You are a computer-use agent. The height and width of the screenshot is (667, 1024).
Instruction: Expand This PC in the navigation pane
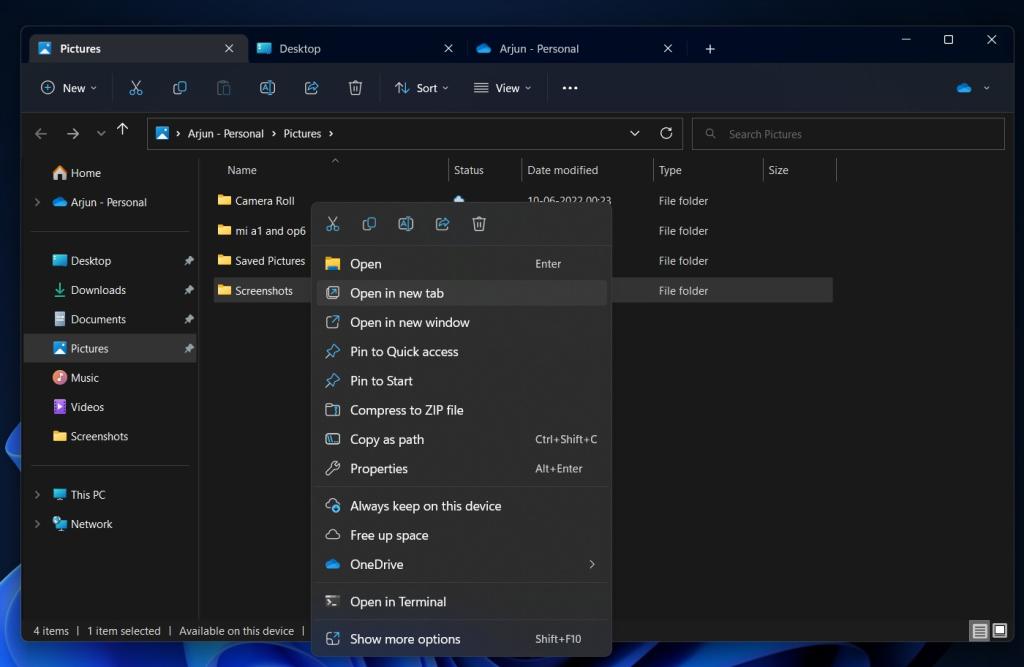pyautogui.click(x=37, y=494)
